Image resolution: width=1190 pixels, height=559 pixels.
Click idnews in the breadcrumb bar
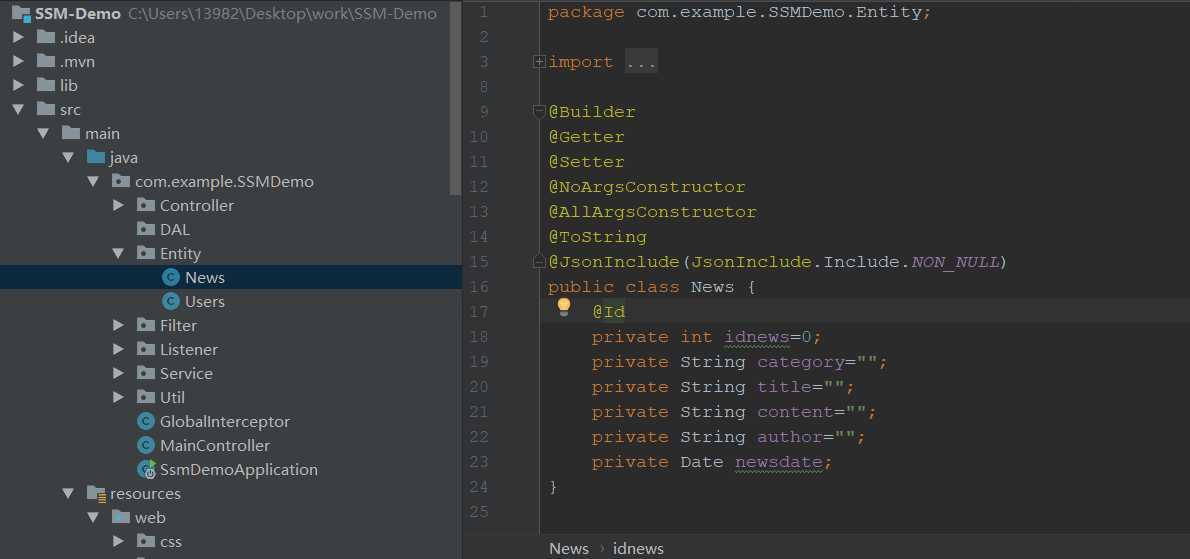point(638,548)
